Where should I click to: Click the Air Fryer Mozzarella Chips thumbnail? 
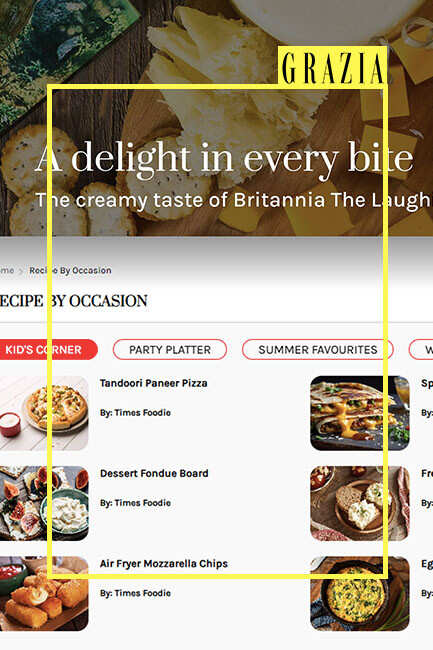point(44,594)
